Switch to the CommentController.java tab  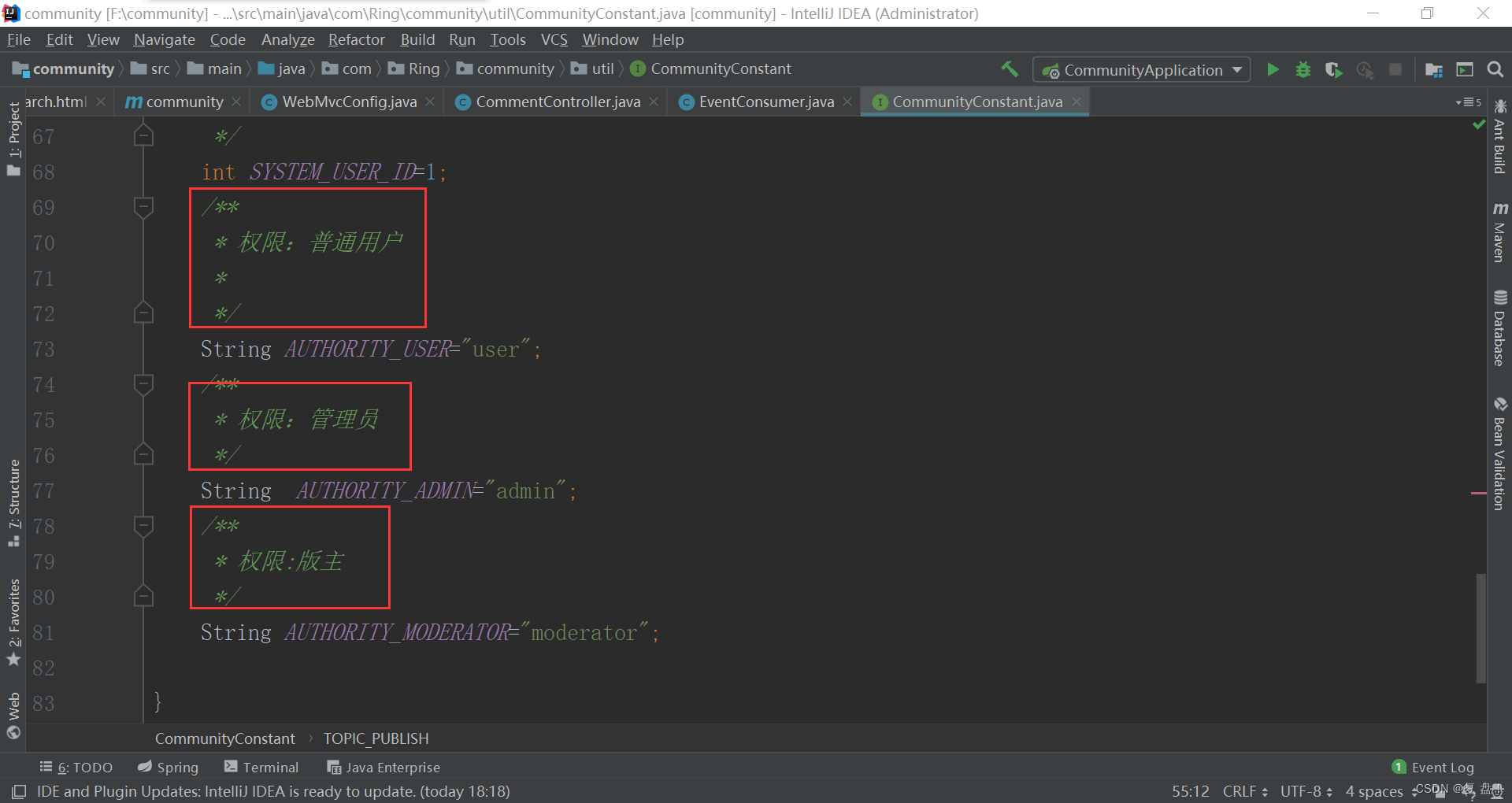558,102
